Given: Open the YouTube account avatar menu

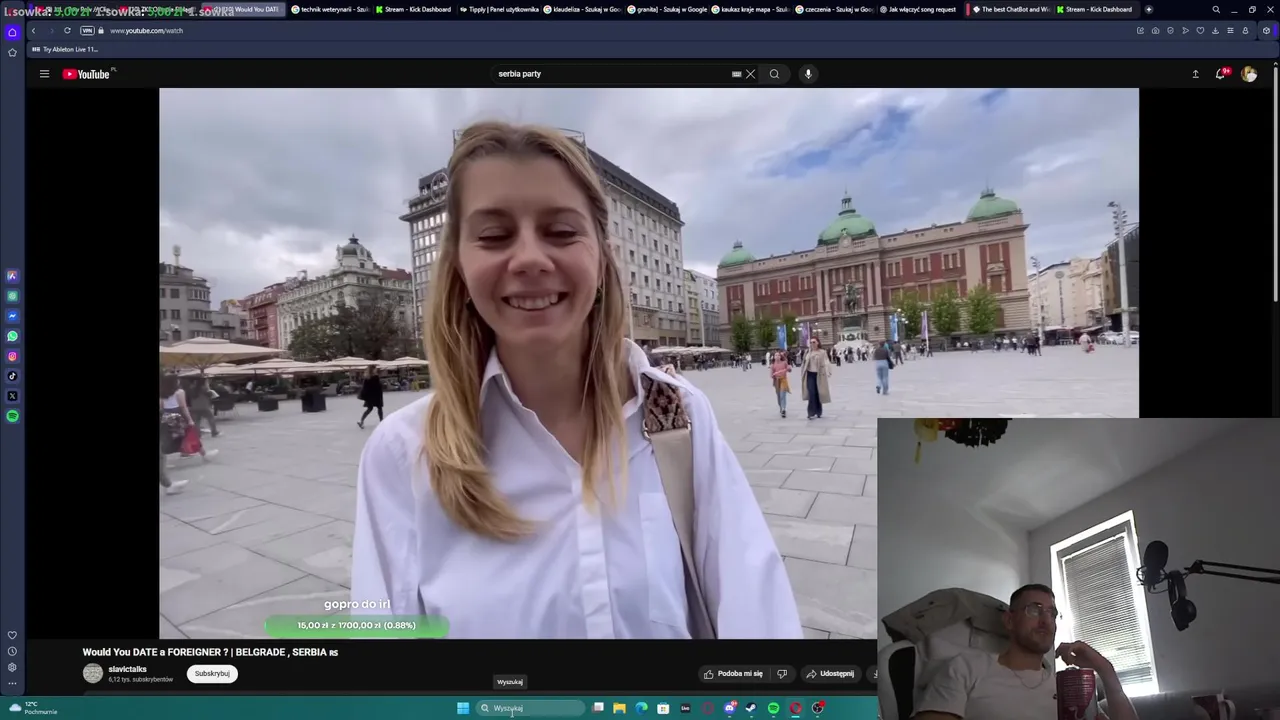Looking at the screenshot, I should 1249,74.
